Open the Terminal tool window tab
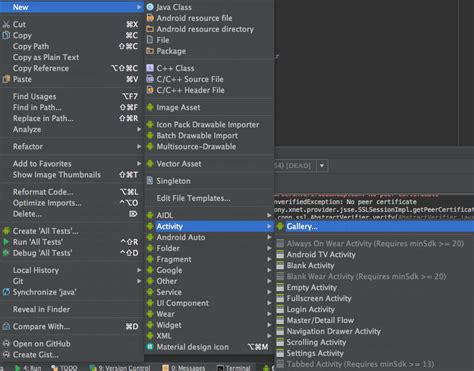This screenshot has width=474, height=371. pyautogui.click(x=233, y=368)
